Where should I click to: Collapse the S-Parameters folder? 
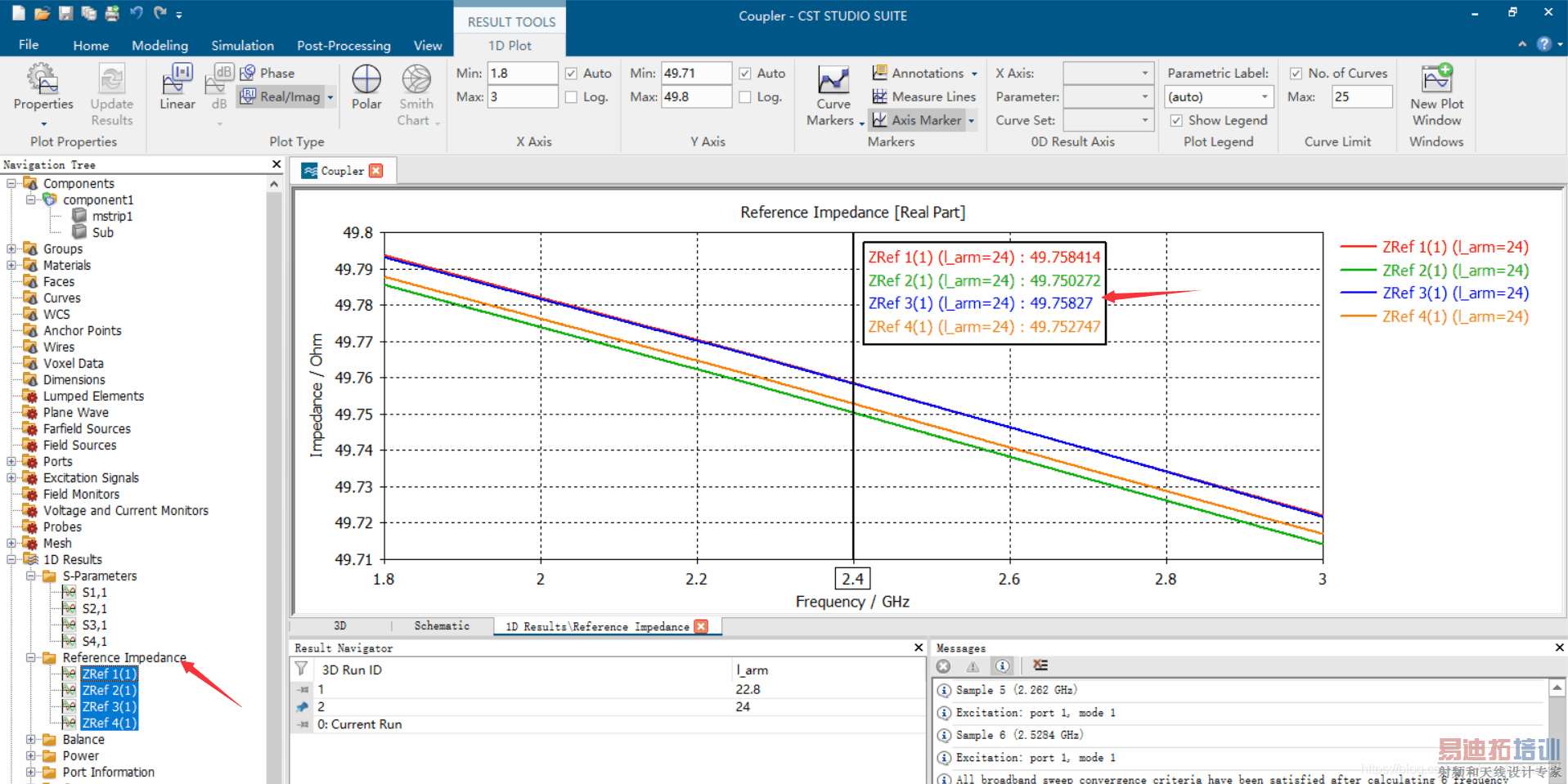[x=31, y=576]
